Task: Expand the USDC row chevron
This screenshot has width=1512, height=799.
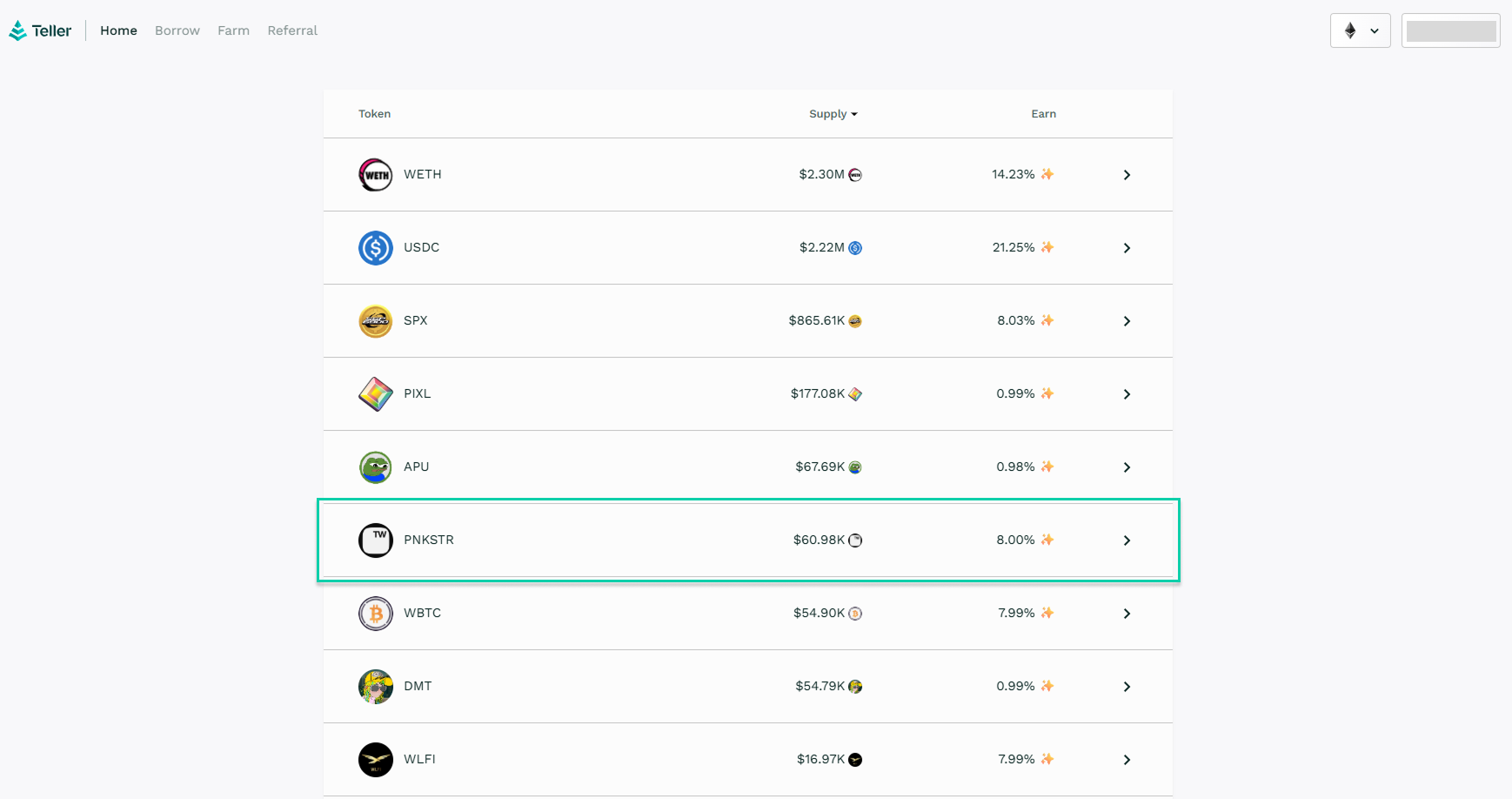Action: coord(1127,248)
